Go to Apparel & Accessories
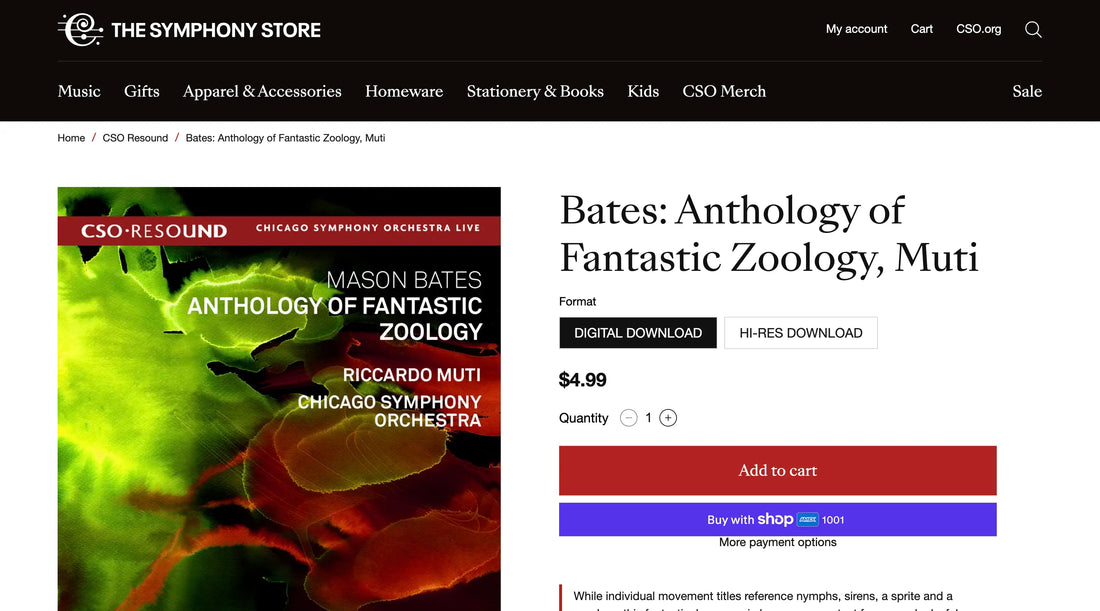Viewport: 1100px width, 611px height. (262, 91)
